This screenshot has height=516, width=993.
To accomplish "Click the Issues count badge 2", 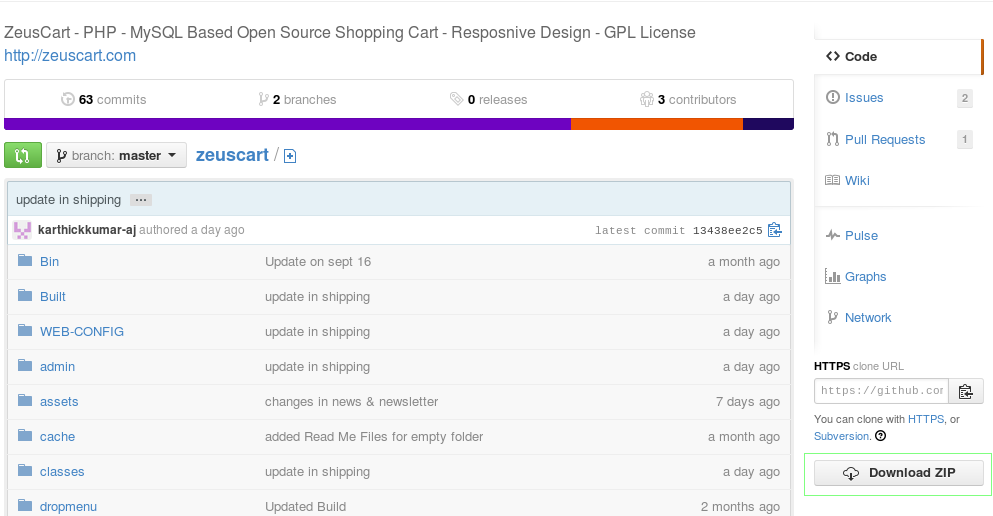I will (x=965, y=98).
